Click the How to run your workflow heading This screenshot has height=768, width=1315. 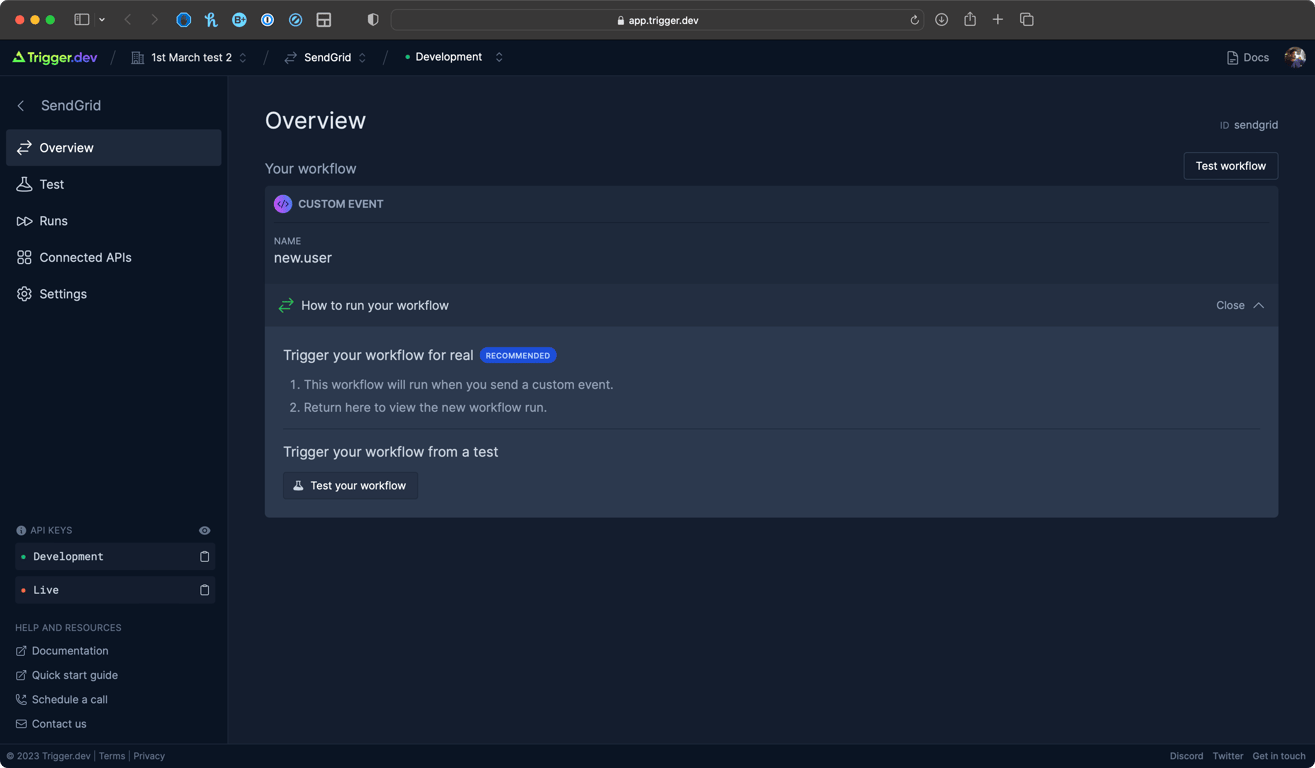pyautogui.click(x=375, y=305)
